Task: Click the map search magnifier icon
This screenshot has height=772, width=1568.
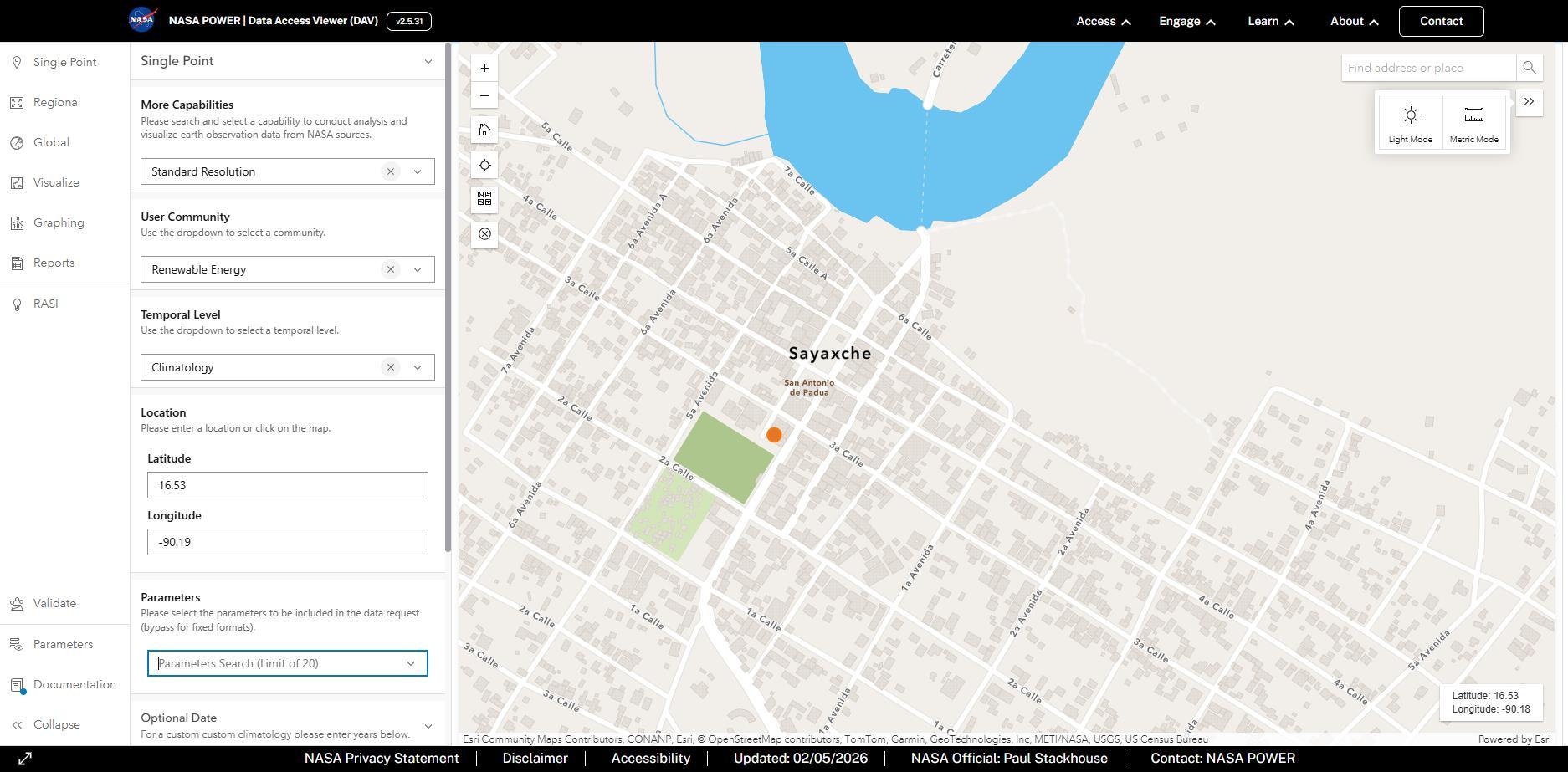Action: (1529, 68)
